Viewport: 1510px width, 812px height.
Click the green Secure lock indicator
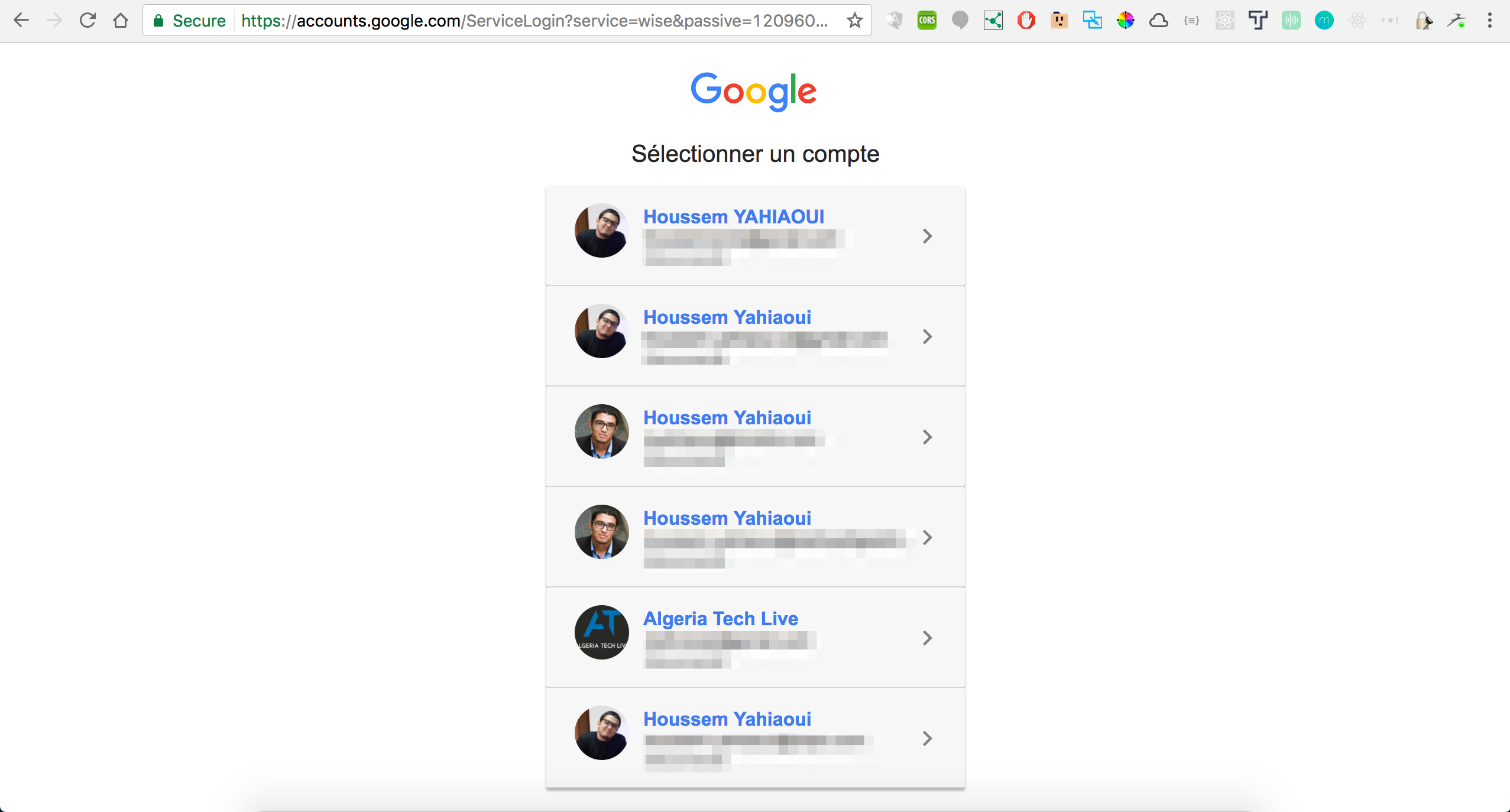pos(189,21)
